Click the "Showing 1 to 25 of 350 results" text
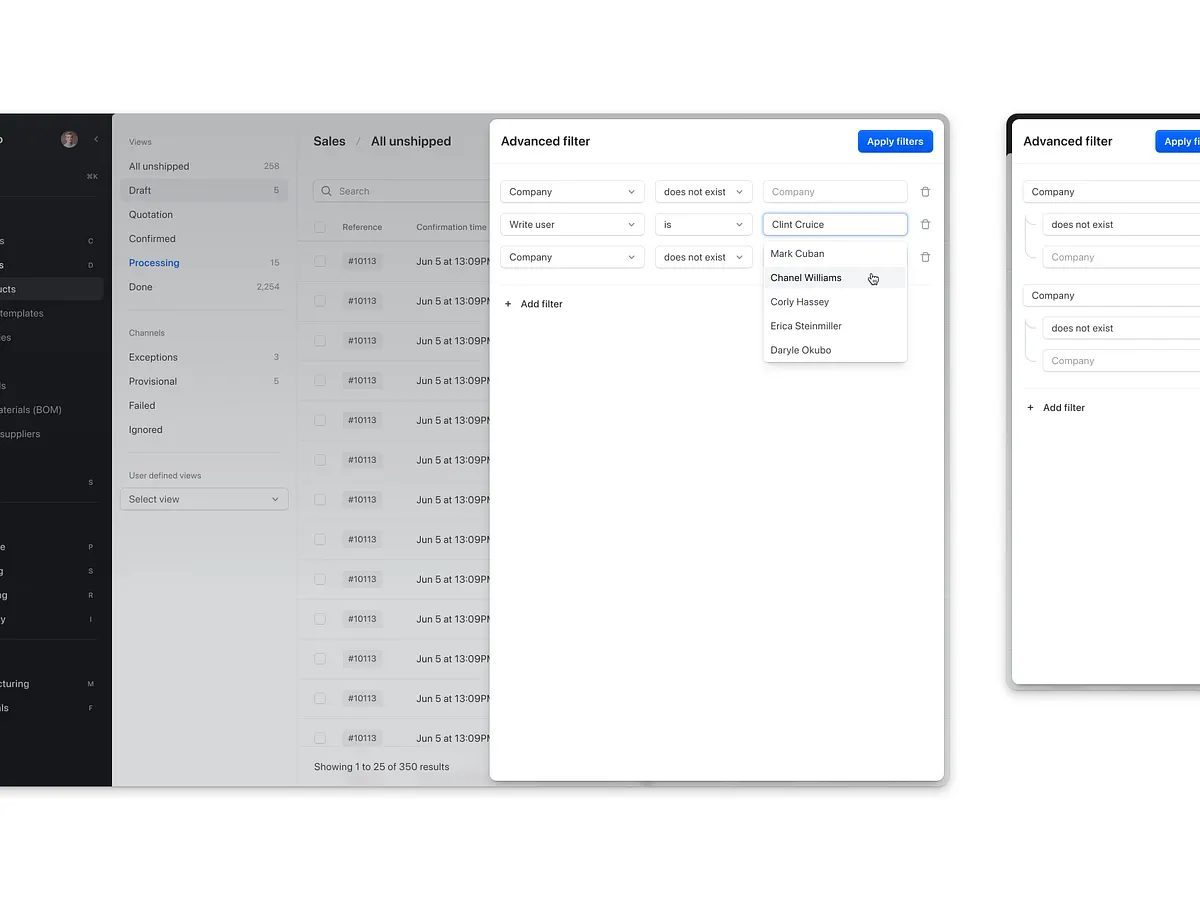This screenshot has height=900, width=1200. [x=382, y=767]
